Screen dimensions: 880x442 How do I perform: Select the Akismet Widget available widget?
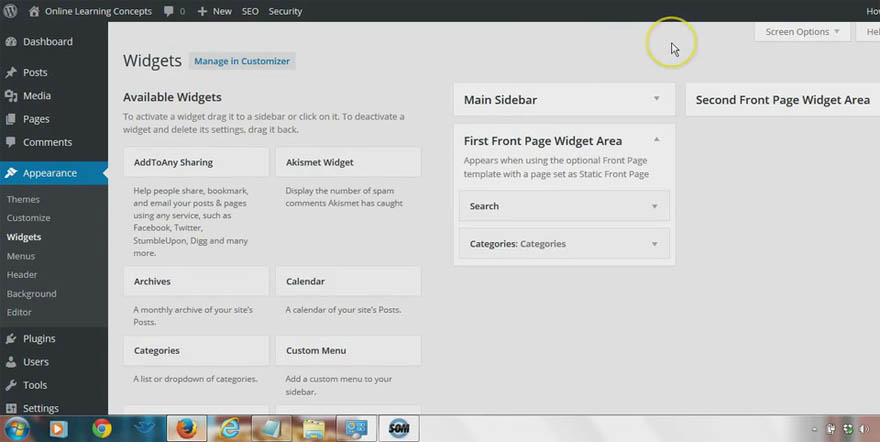click(348, 162)
